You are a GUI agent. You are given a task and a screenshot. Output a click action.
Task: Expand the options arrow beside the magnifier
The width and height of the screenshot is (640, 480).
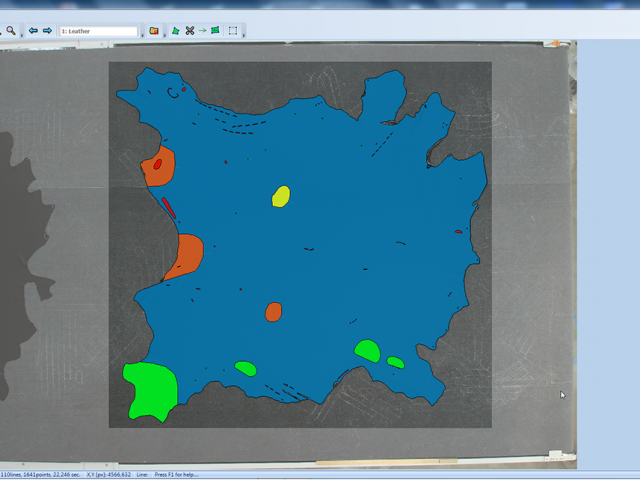pos(22,35)
